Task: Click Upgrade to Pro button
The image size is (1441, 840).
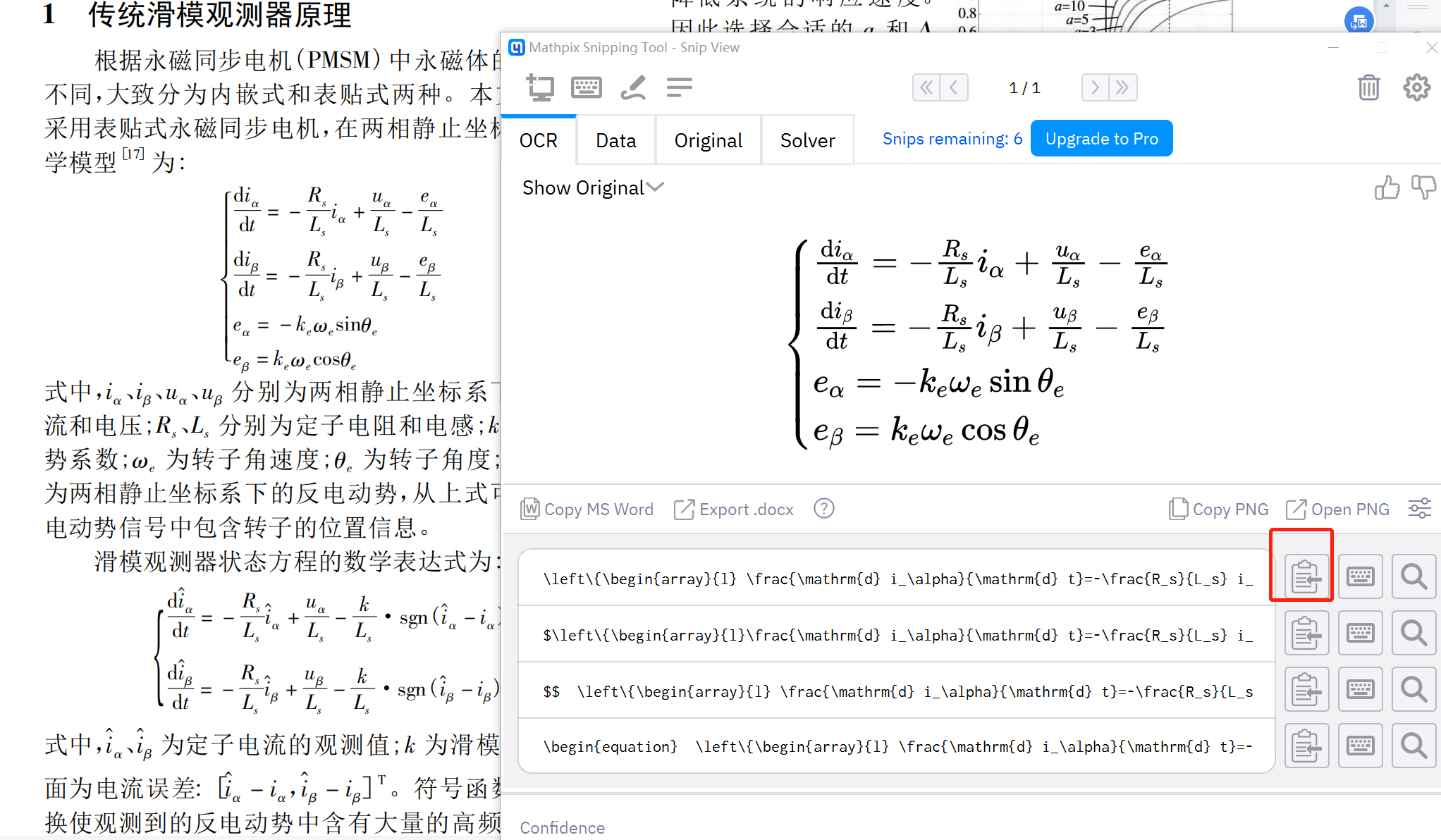Action: pyautogui.click(x=1101, y=138)
